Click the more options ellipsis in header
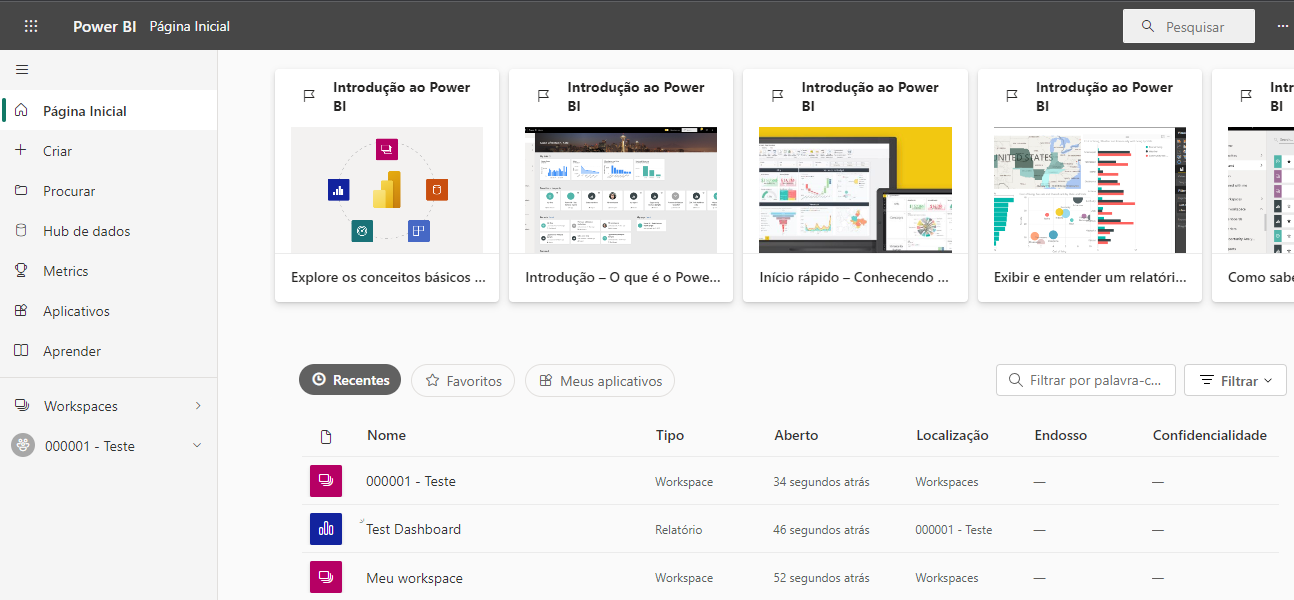The image size is (1294, 600). click(x=1282, y=27)
